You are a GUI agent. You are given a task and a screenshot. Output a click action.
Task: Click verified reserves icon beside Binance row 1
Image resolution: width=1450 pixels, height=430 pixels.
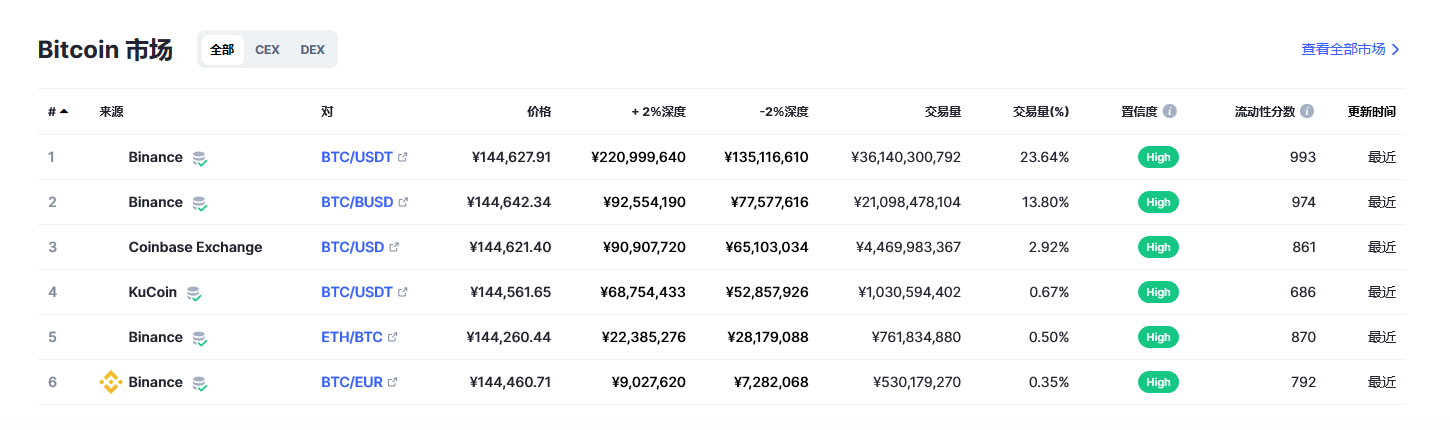(x=200, y=158)
